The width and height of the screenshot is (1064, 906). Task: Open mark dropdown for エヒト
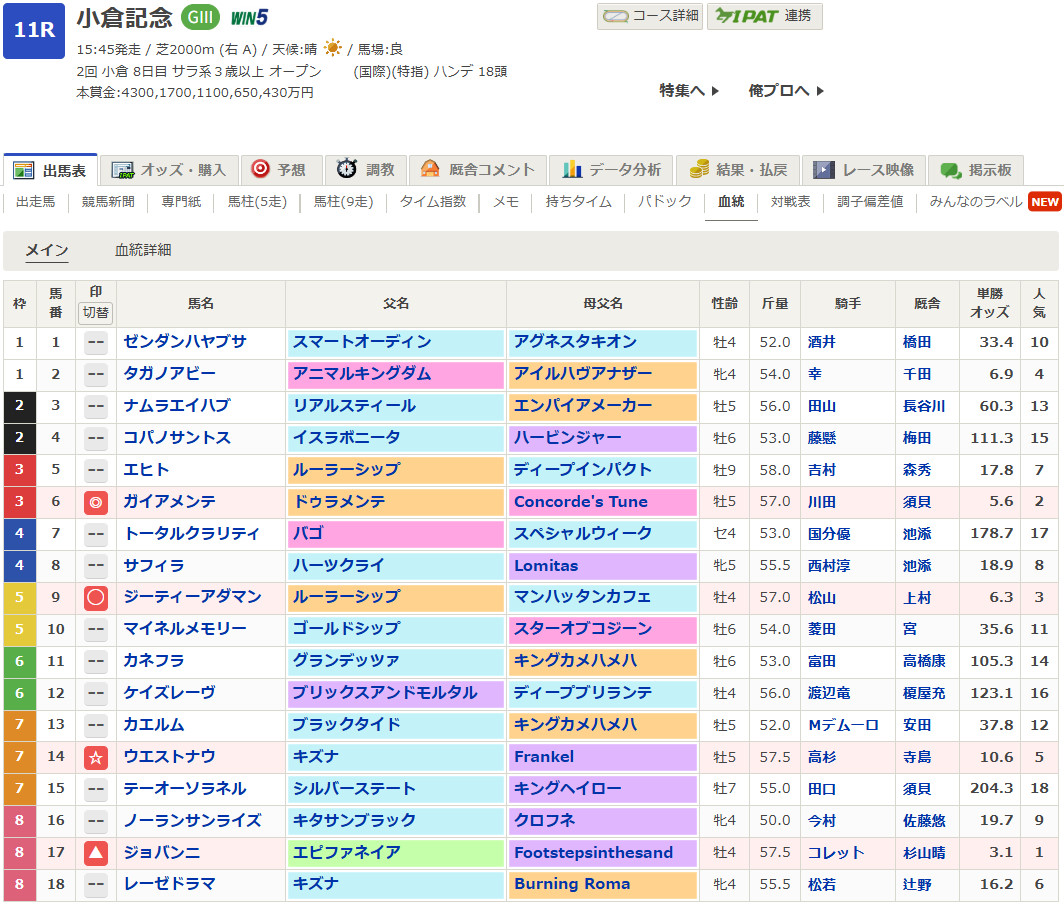pyautogui.click(x=96, y=470)
